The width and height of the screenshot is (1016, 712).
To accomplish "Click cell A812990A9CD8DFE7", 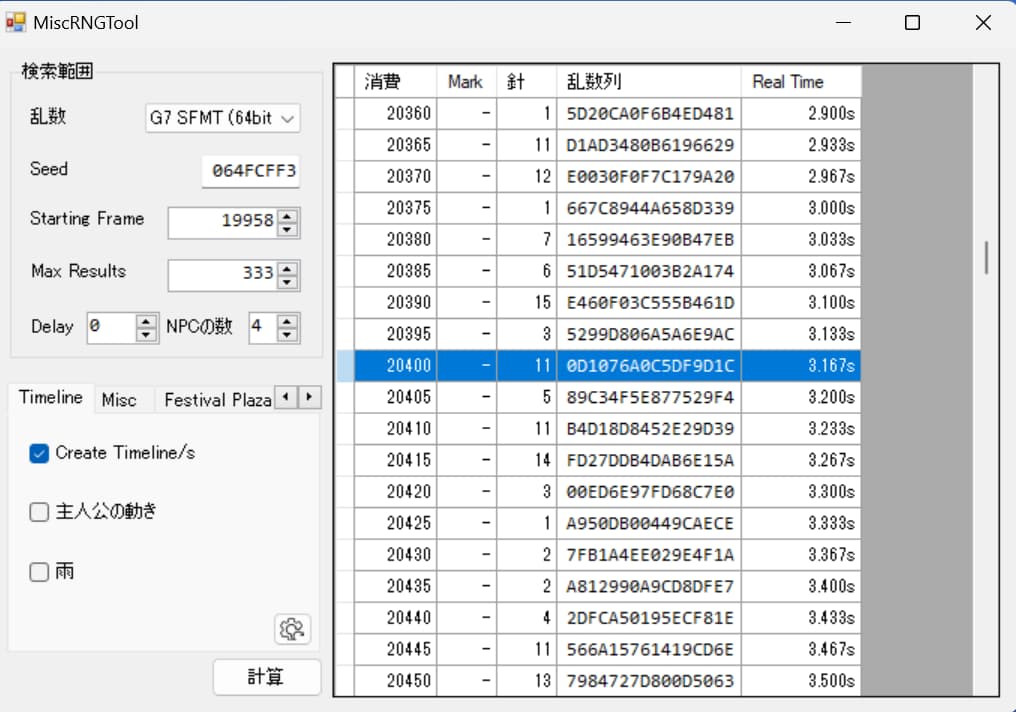I will tap(649, 586).
